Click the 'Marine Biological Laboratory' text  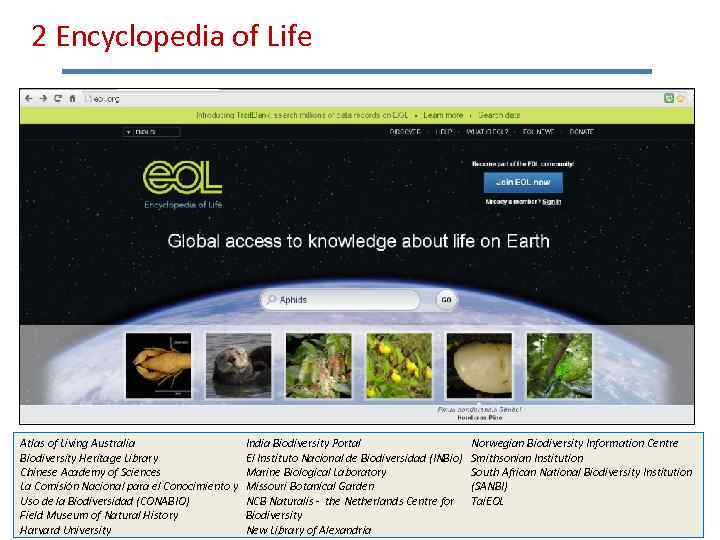(316, 472)
